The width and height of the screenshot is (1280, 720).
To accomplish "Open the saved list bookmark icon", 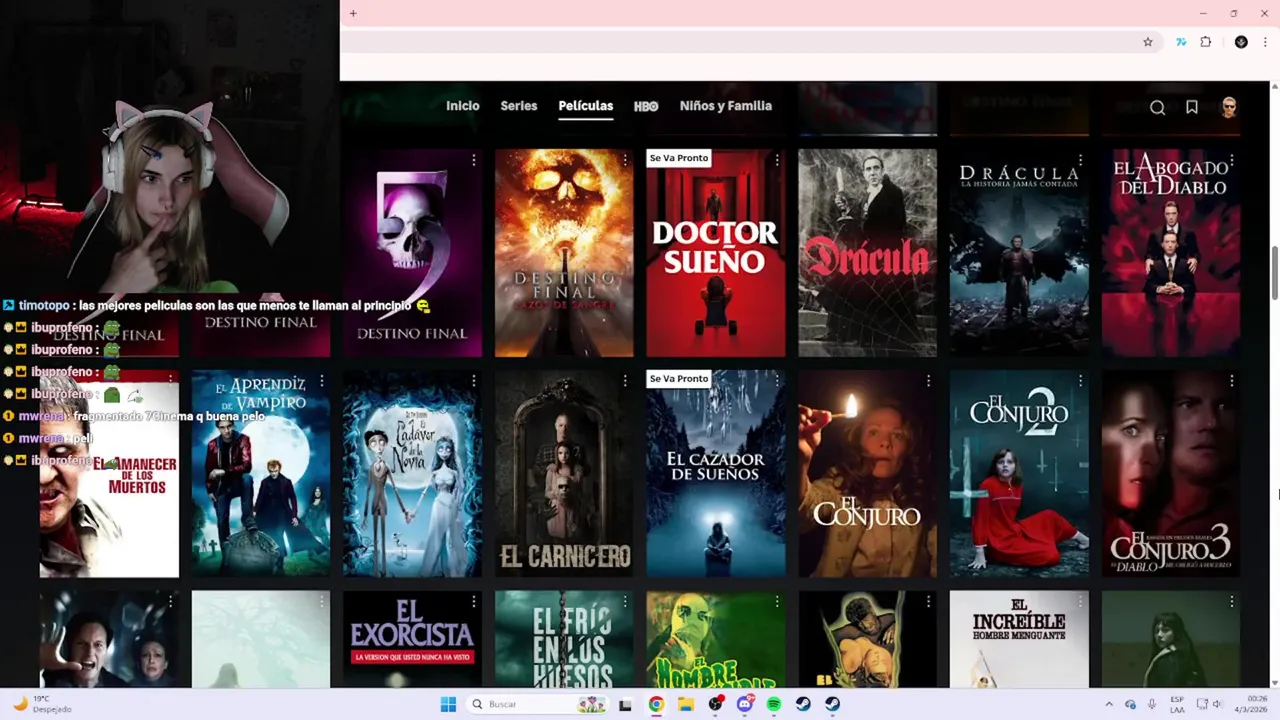I will click(x=1192, y=107).
